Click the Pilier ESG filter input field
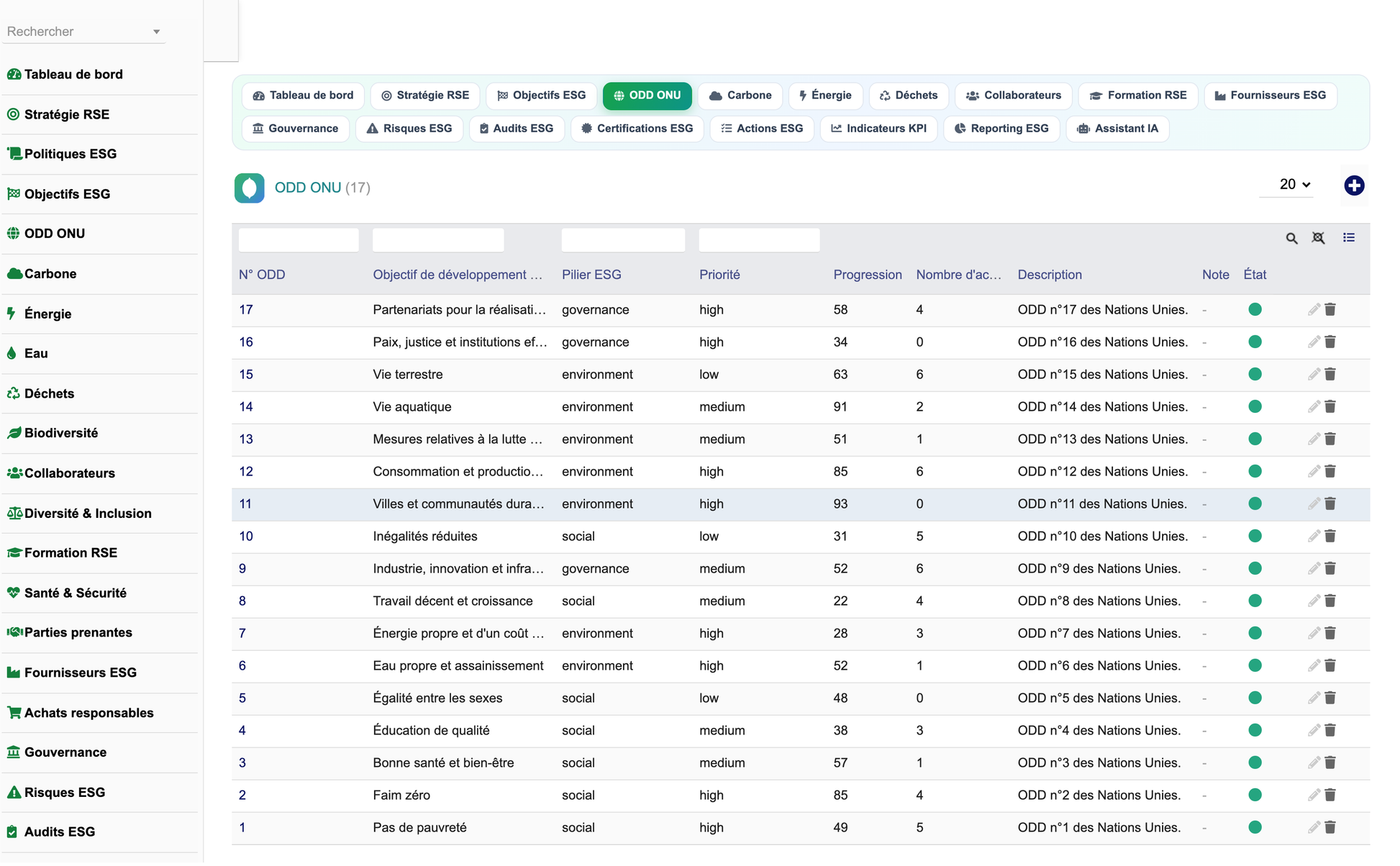This screenshot has width=1400, height=866. click(x=623, y=240)
